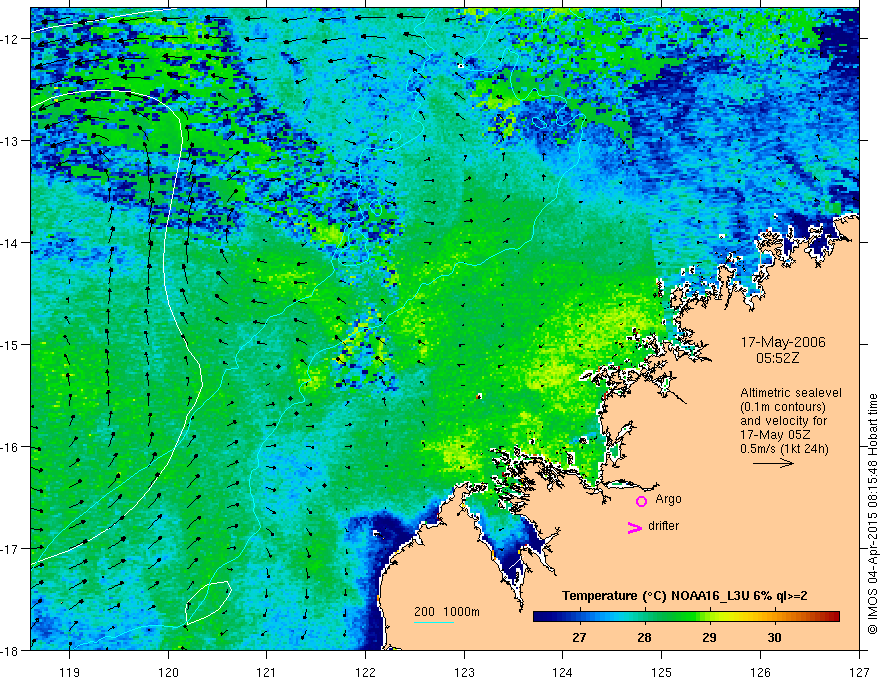The height and width of the screenshot is (680, 880).
Task: Click the cyan bathymetry legend line
Action: point(434,622)
